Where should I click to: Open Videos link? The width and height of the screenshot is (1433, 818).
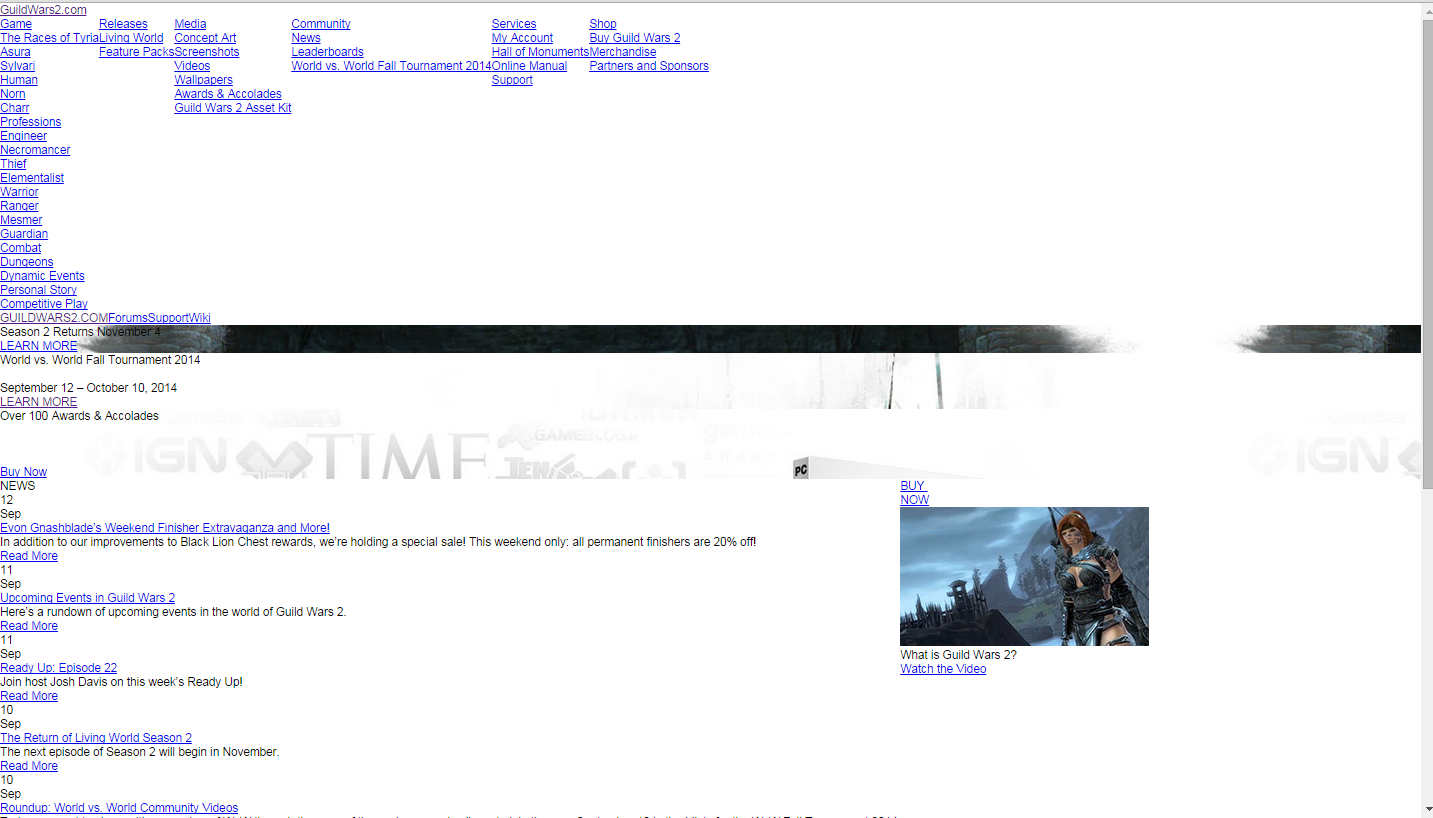point(192,66)
